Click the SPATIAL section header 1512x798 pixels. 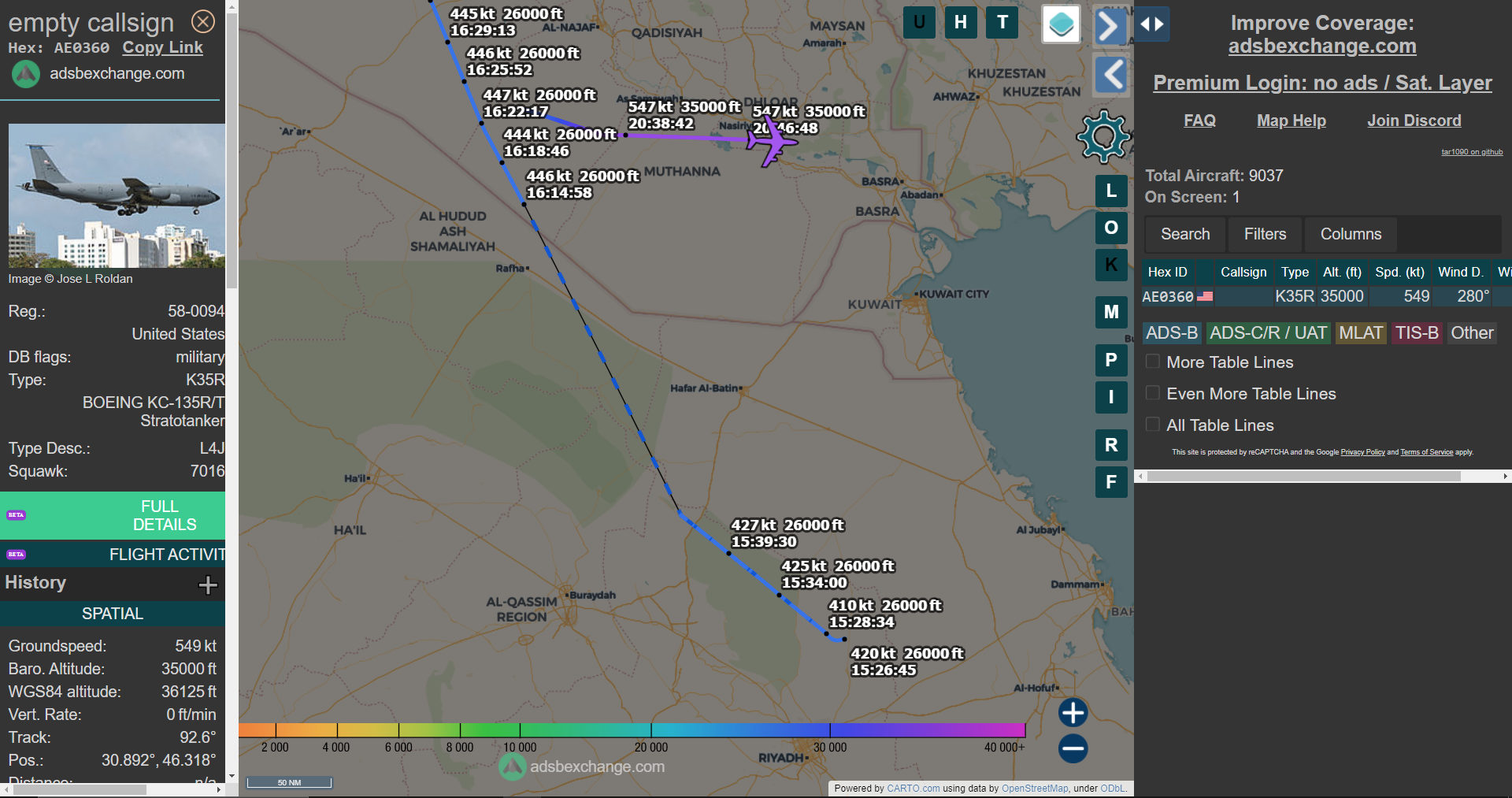pyautogui.click(x=113, y=614)
